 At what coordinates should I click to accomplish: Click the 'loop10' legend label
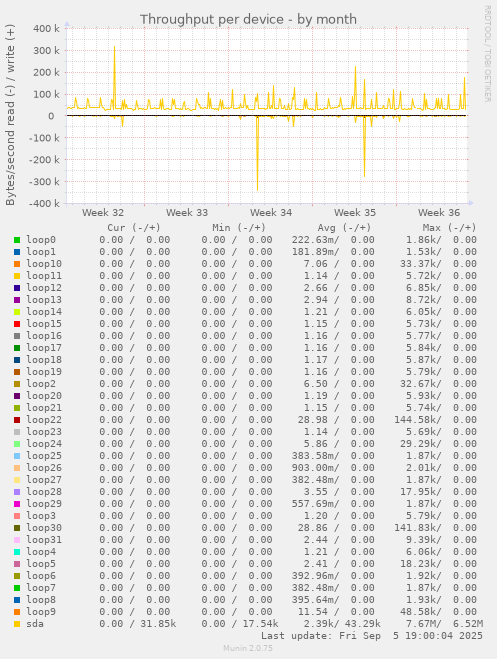click(x=44, y=264)
